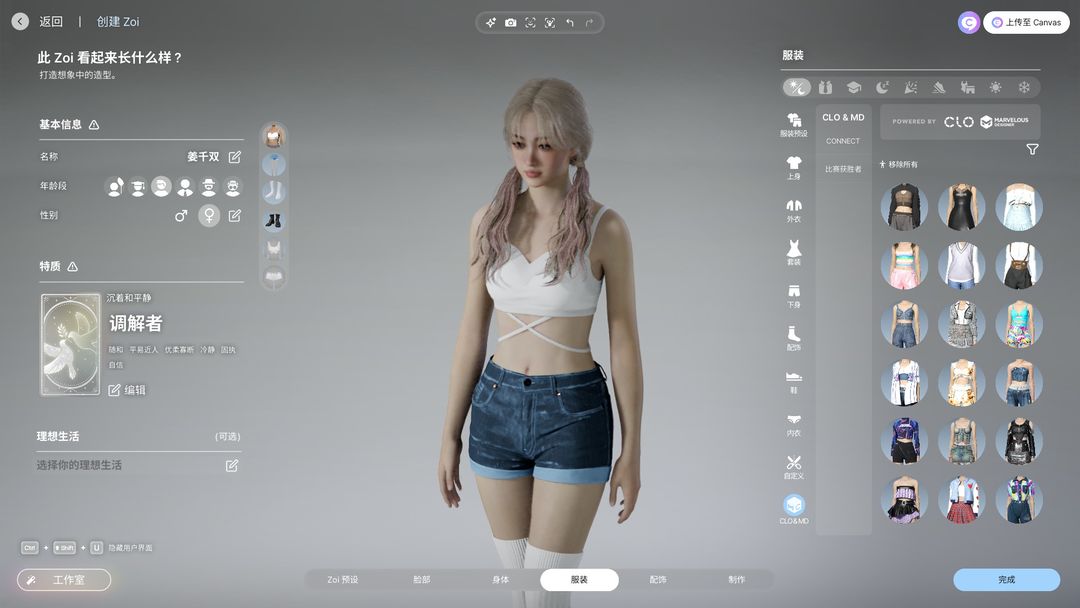Go back with the 返回 arrow button
The image size is (1080, 608).
point(21,21)
